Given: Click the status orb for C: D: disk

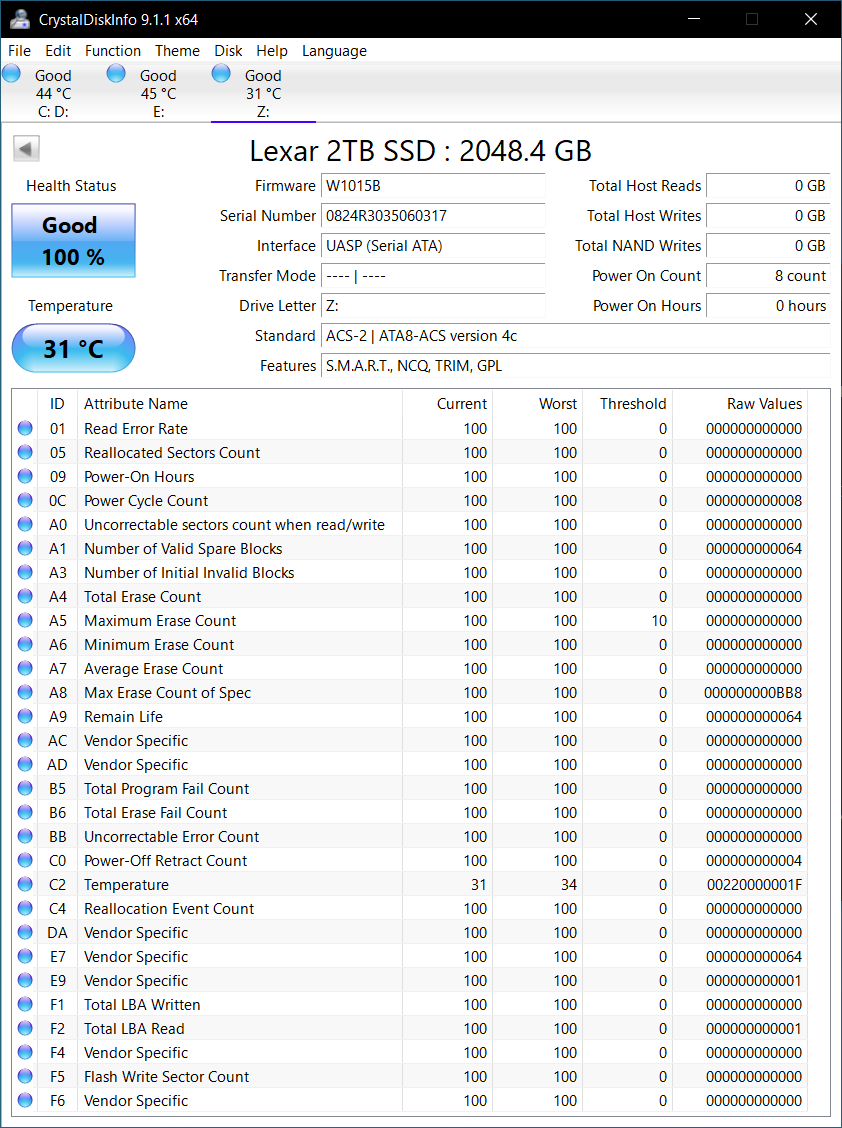Looking at the screenshot, I should (x=12, y=73).
